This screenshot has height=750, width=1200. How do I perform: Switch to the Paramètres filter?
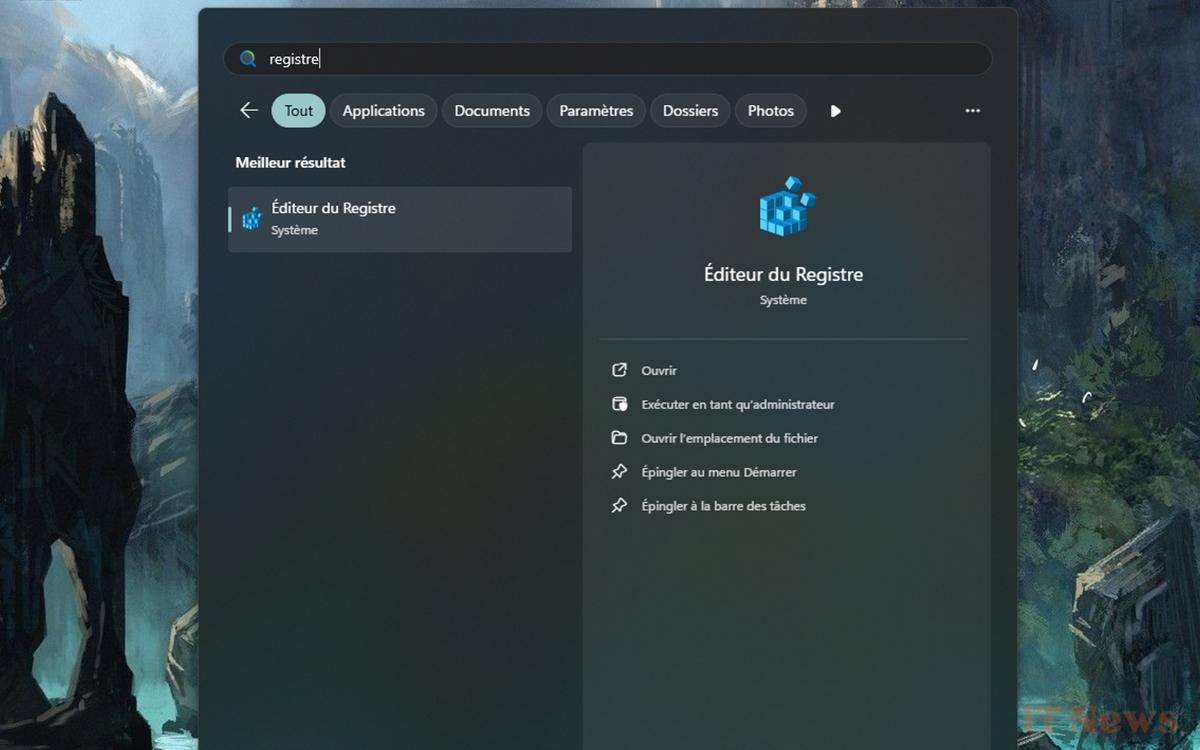click(596, 111)
